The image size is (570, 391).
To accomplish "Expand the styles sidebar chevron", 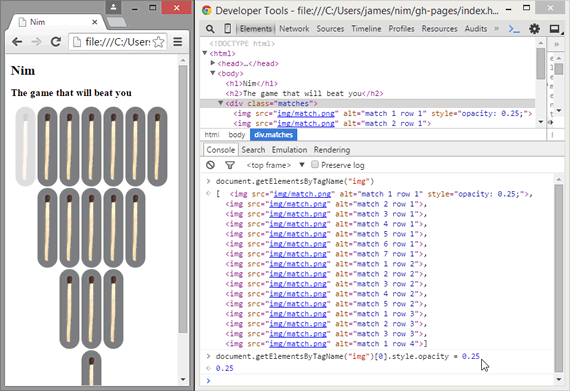I will (557, 44).
